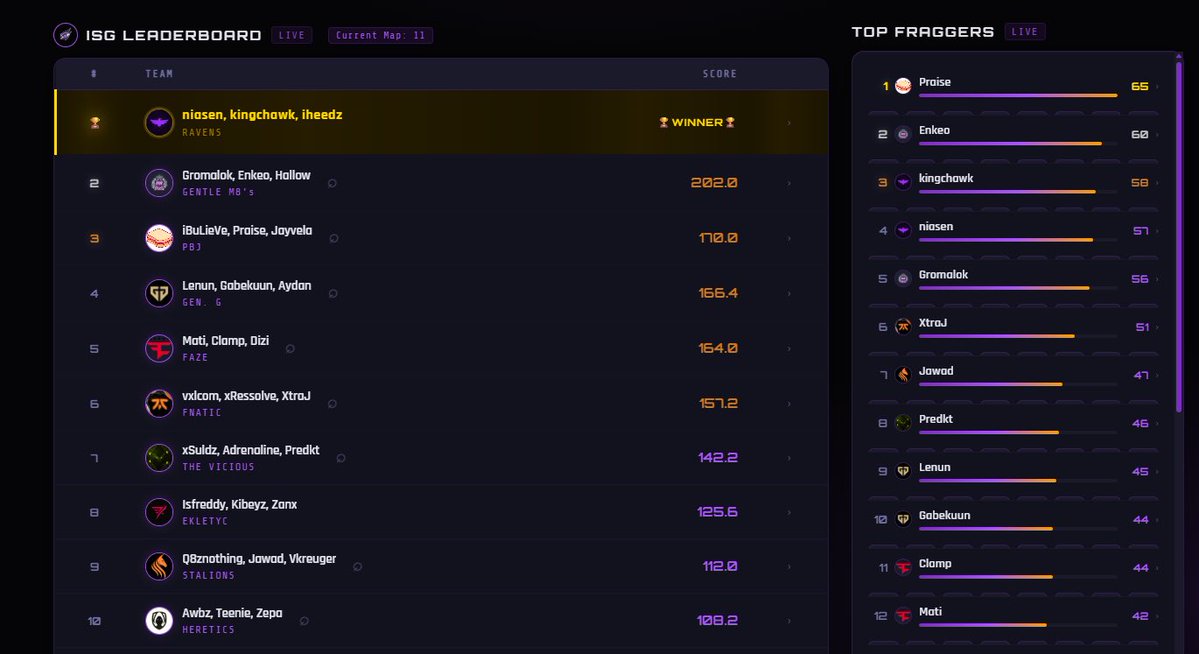Click player name Gabekuun in Top Fraggers
This screenshot has width=1199, height=654.
pyautogui.click(x=944, y=516)
